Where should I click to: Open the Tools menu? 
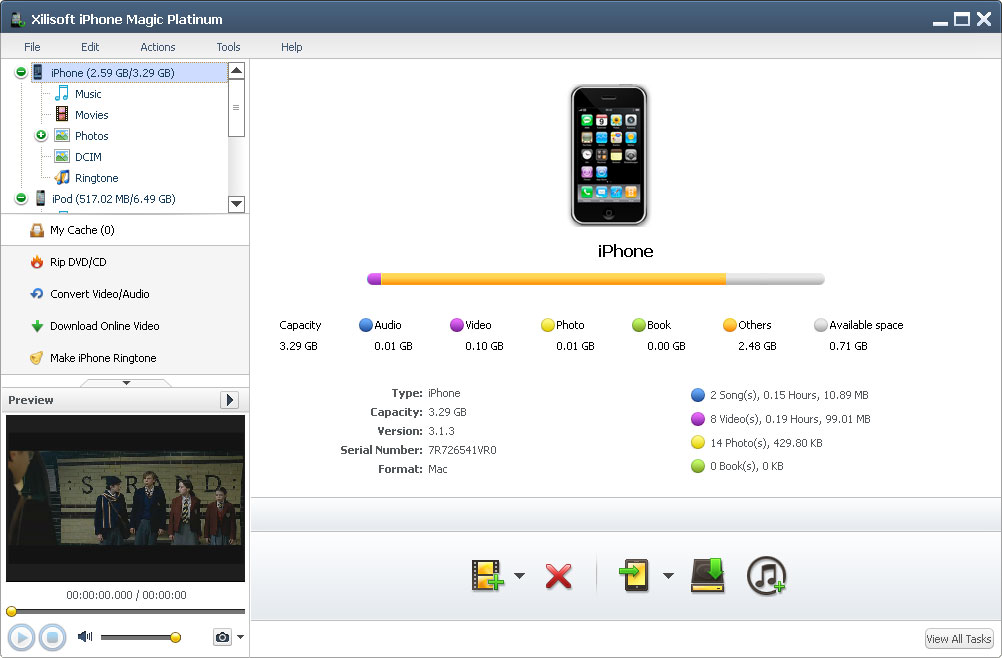pos(228,47)
